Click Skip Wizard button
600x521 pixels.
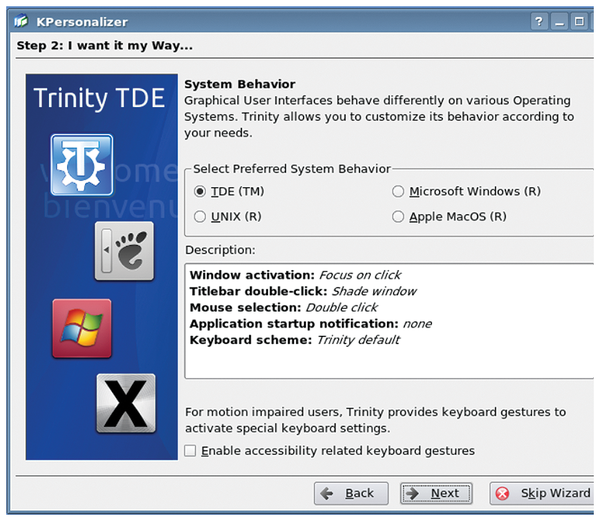[543, 493]
